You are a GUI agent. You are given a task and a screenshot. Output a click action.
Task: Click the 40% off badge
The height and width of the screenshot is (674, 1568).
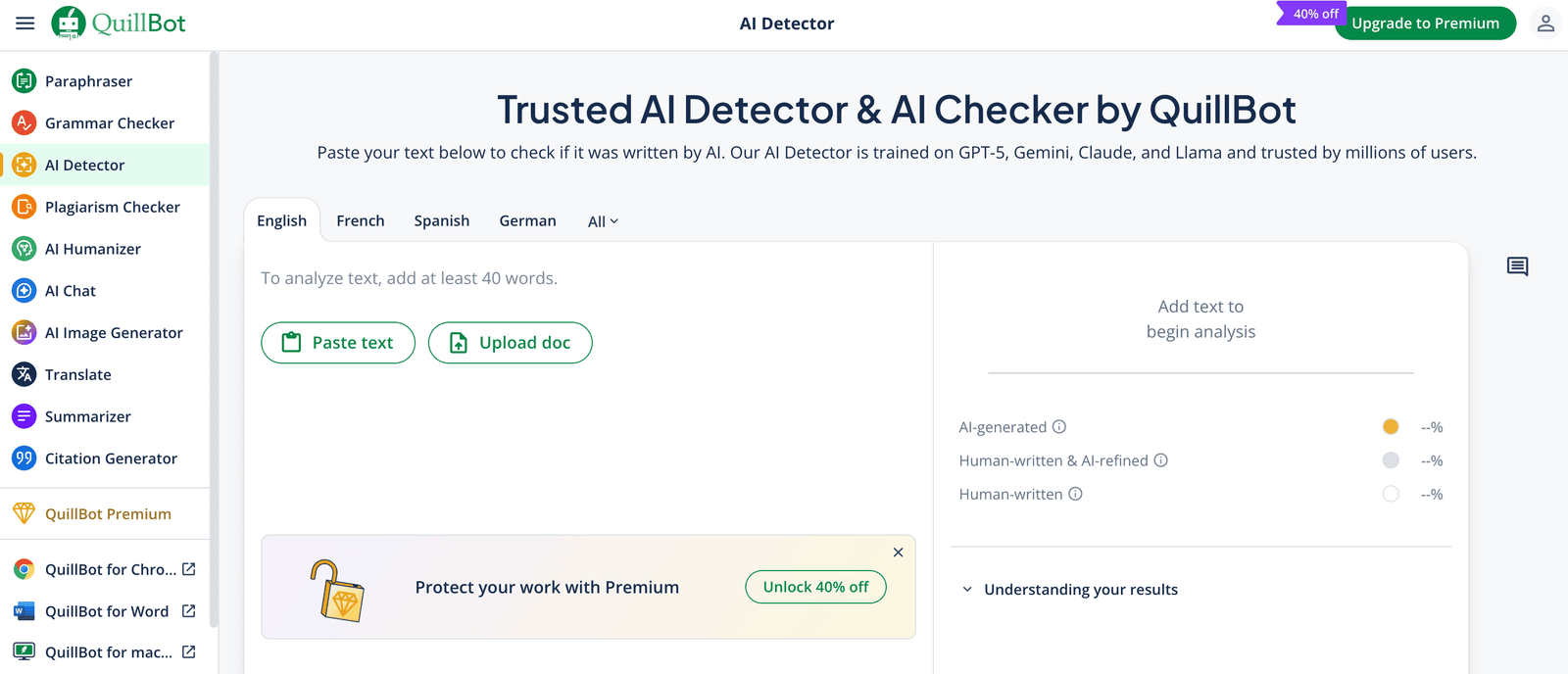click(x=1313, y=14)
